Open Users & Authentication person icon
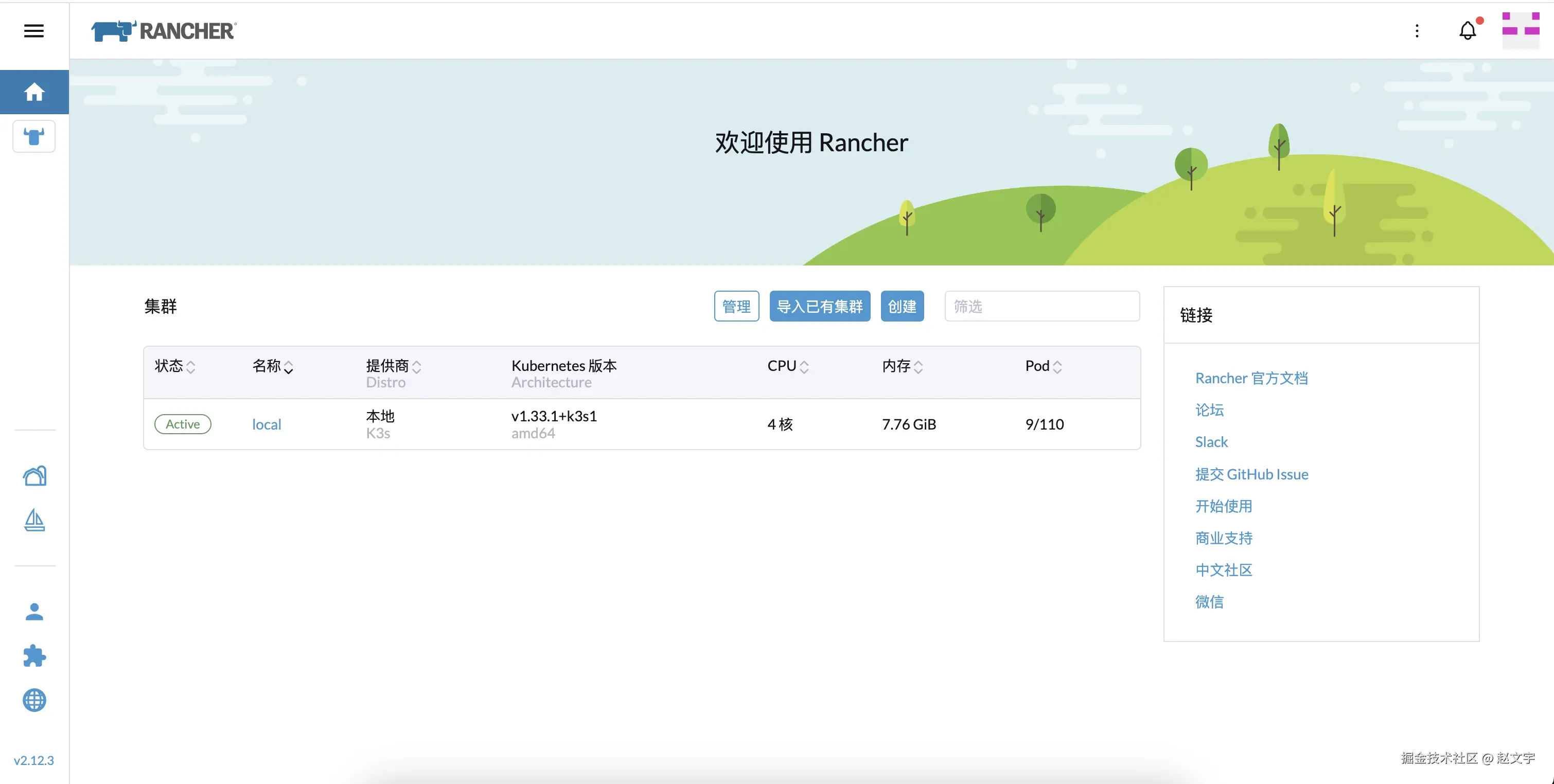The image size is (1554, 784). click(x=34, y=612)
